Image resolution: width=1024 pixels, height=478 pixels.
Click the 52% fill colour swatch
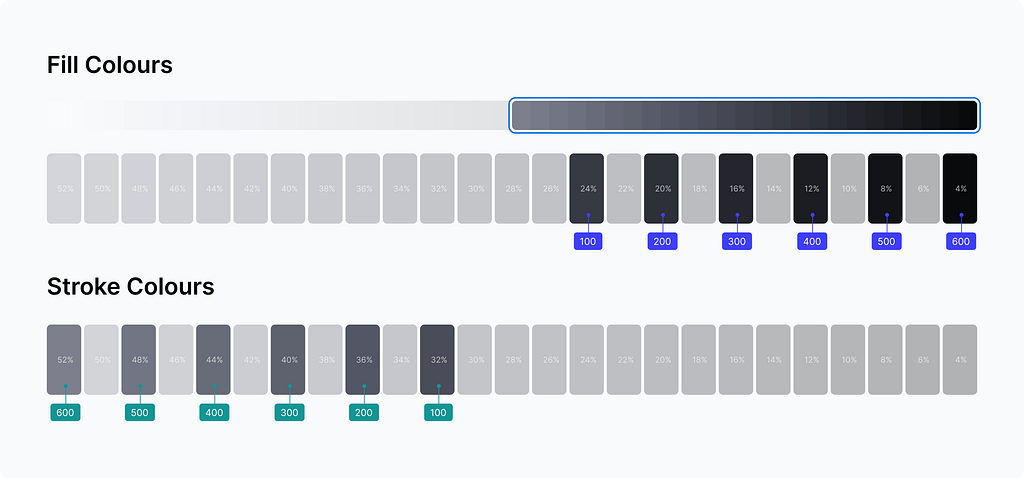click(x=65, y=188)
